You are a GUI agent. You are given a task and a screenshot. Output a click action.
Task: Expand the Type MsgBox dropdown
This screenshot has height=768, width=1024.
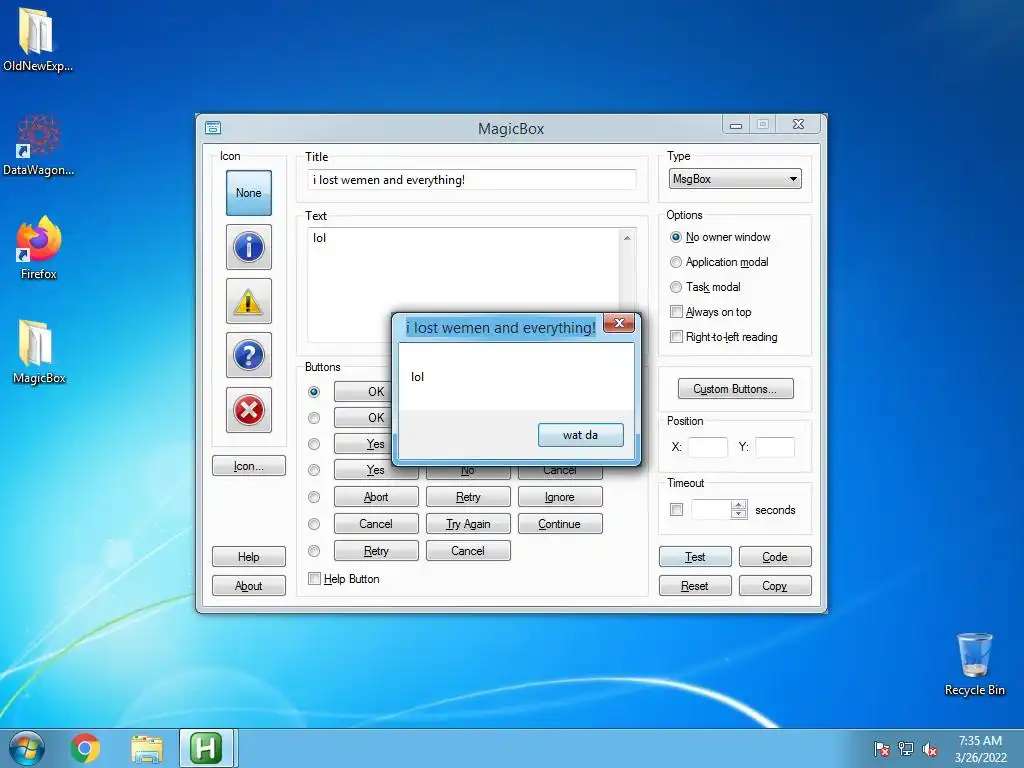(x=735, y=179)
